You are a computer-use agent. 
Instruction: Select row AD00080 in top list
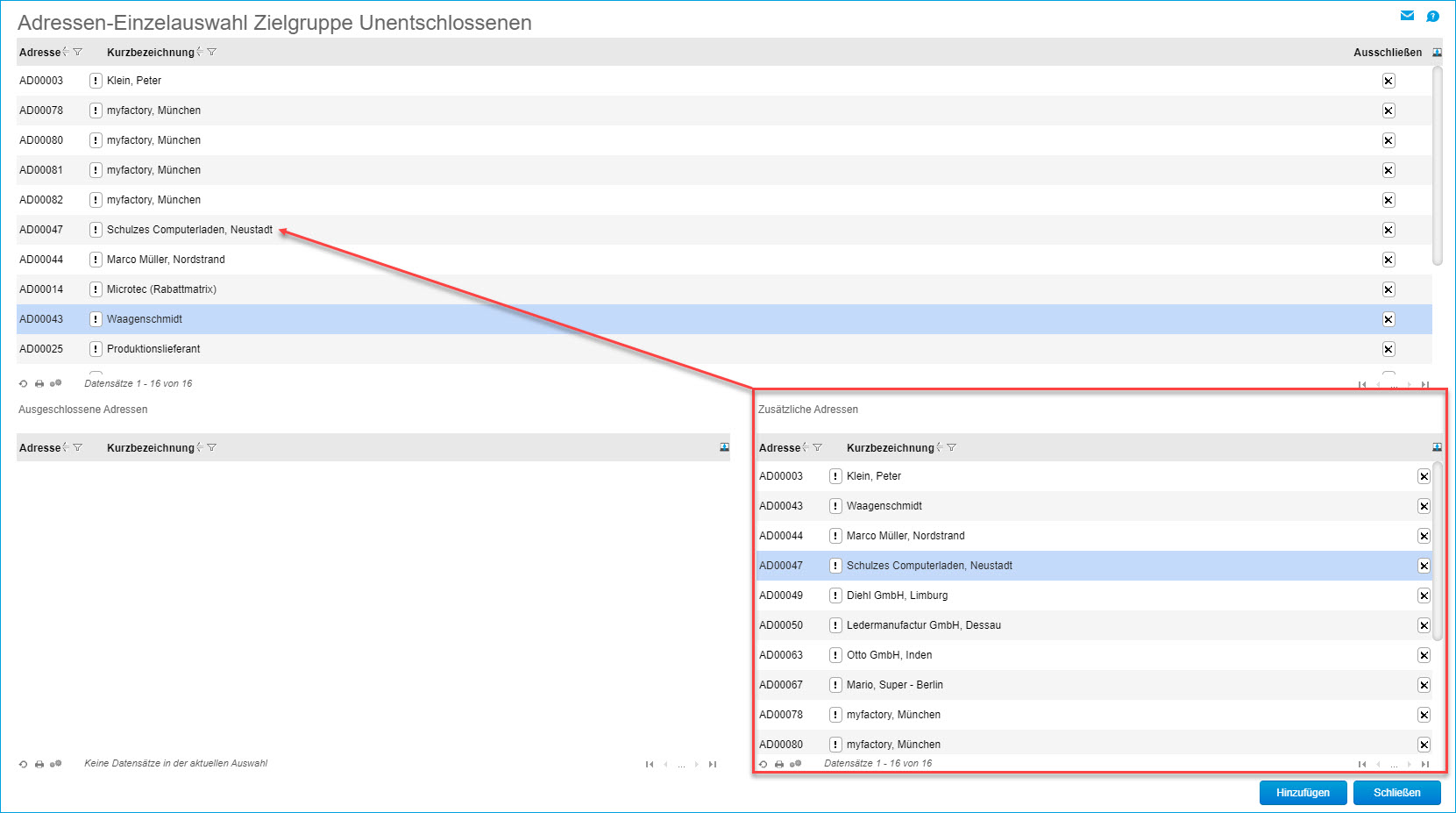click(x=724, y=140)
